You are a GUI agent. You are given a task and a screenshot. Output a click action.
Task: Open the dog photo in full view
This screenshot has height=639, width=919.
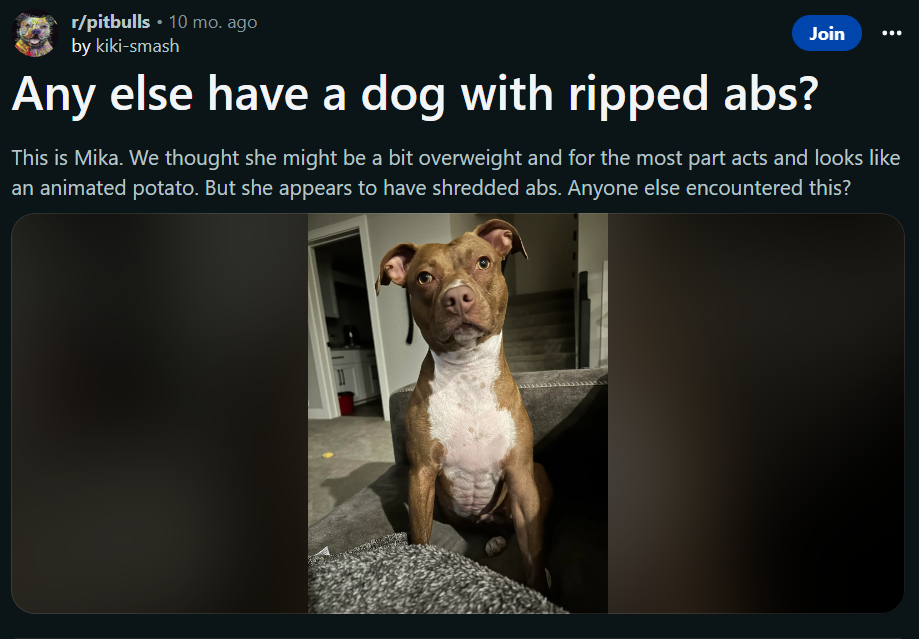(458, 413)
